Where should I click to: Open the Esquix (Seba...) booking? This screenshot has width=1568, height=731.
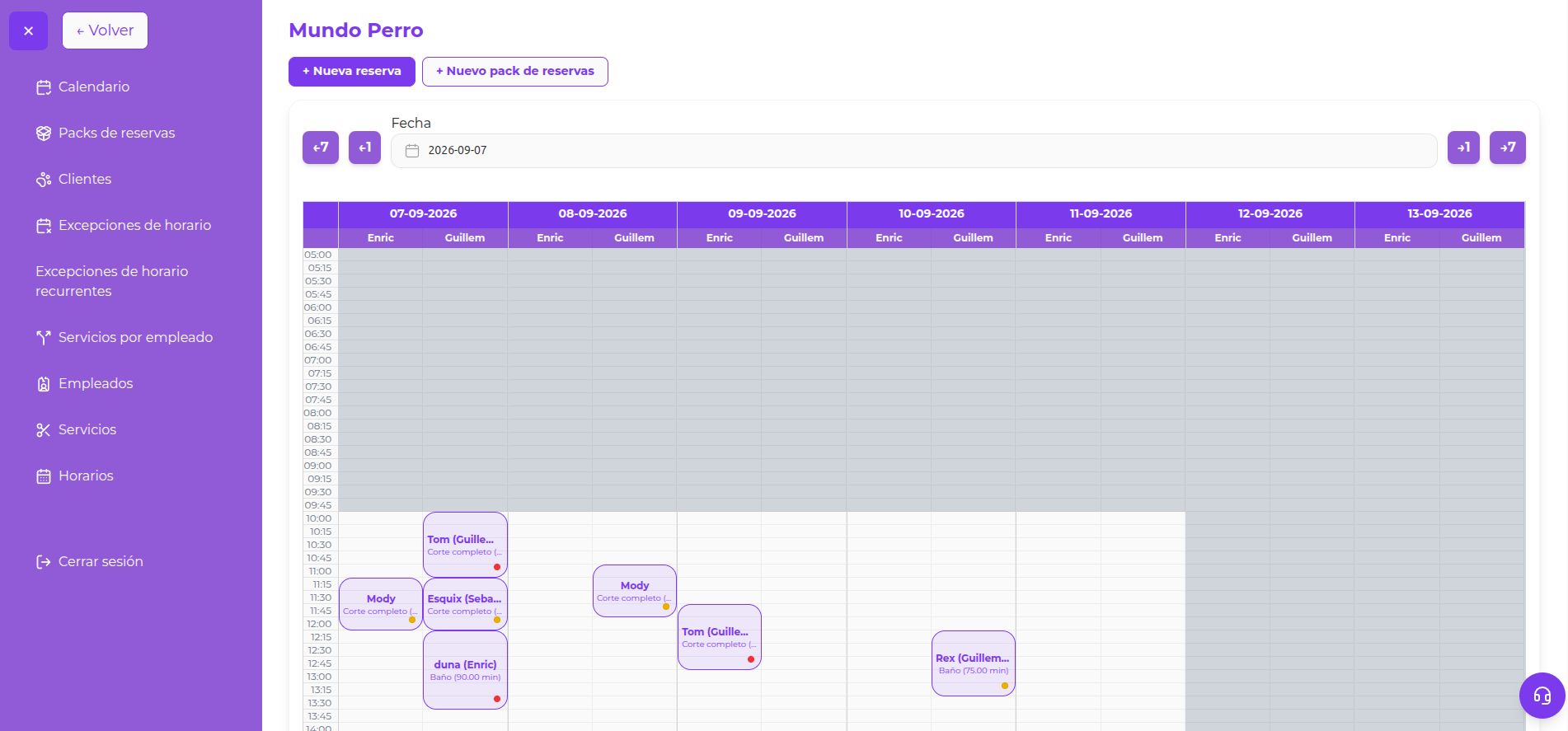pos(465,604)
